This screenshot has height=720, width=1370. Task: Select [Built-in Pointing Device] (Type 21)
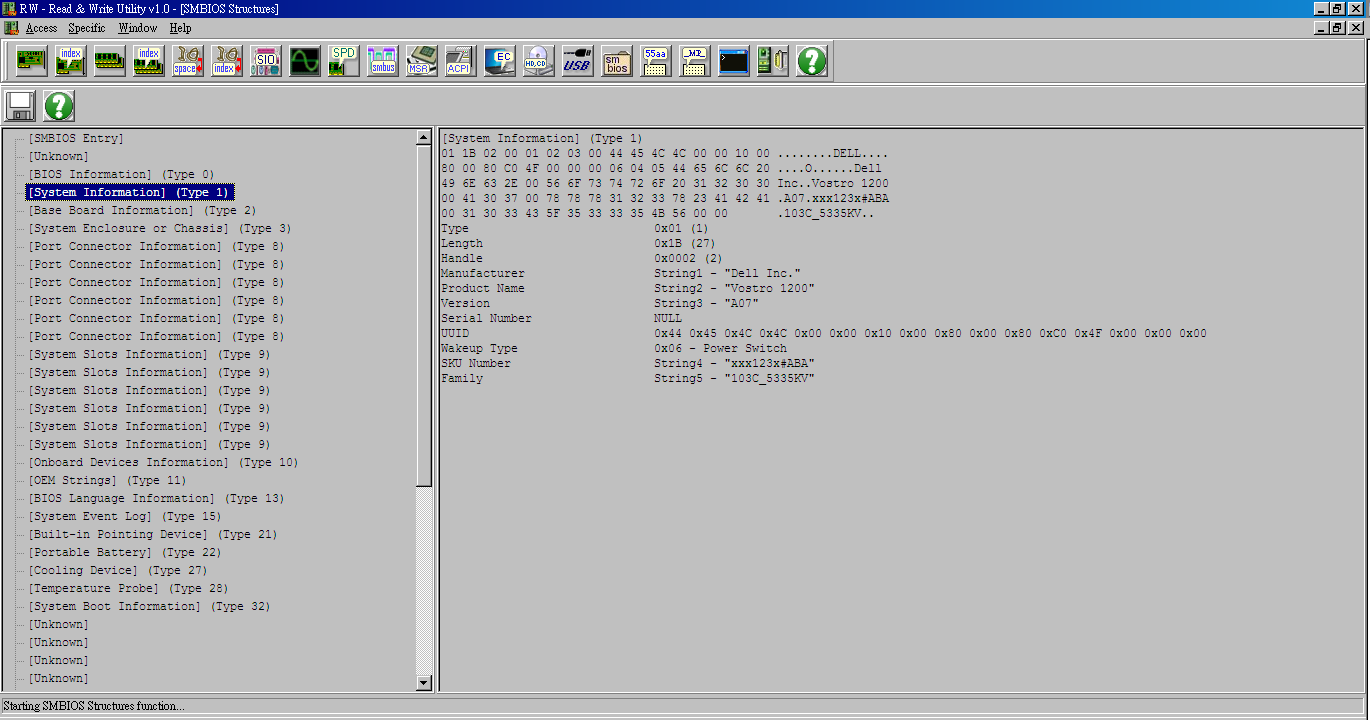click(152, 534)
